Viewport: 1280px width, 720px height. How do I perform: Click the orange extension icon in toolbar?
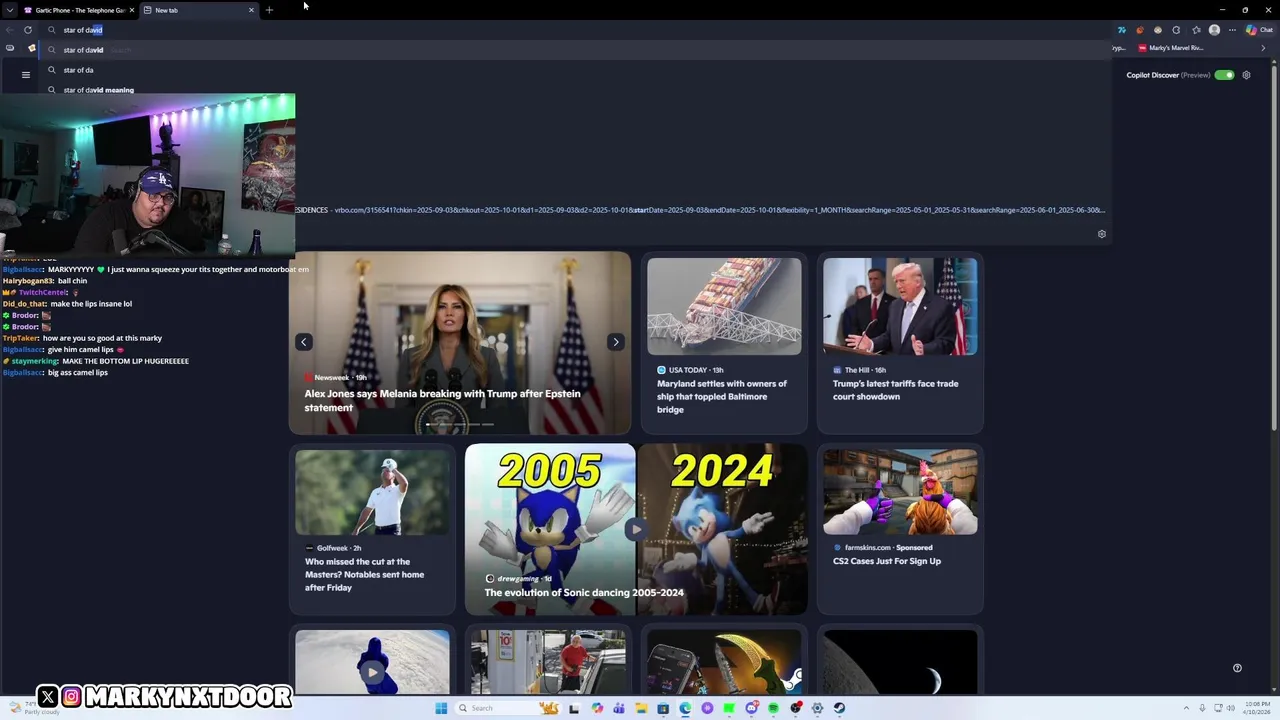(x=1140, y=30)
